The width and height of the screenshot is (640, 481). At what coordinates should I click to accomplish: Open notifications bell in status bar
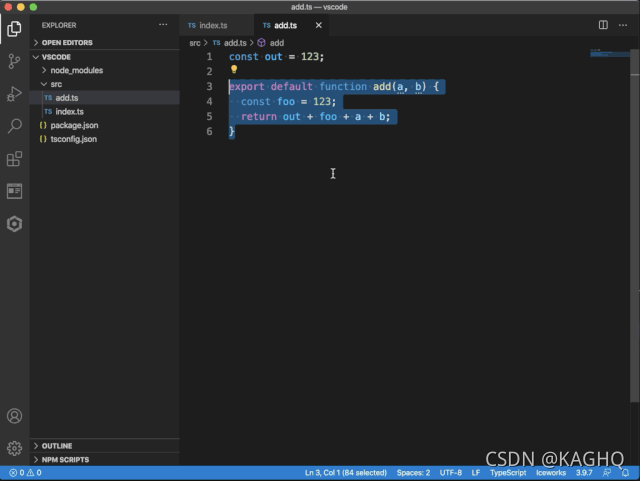625,473
